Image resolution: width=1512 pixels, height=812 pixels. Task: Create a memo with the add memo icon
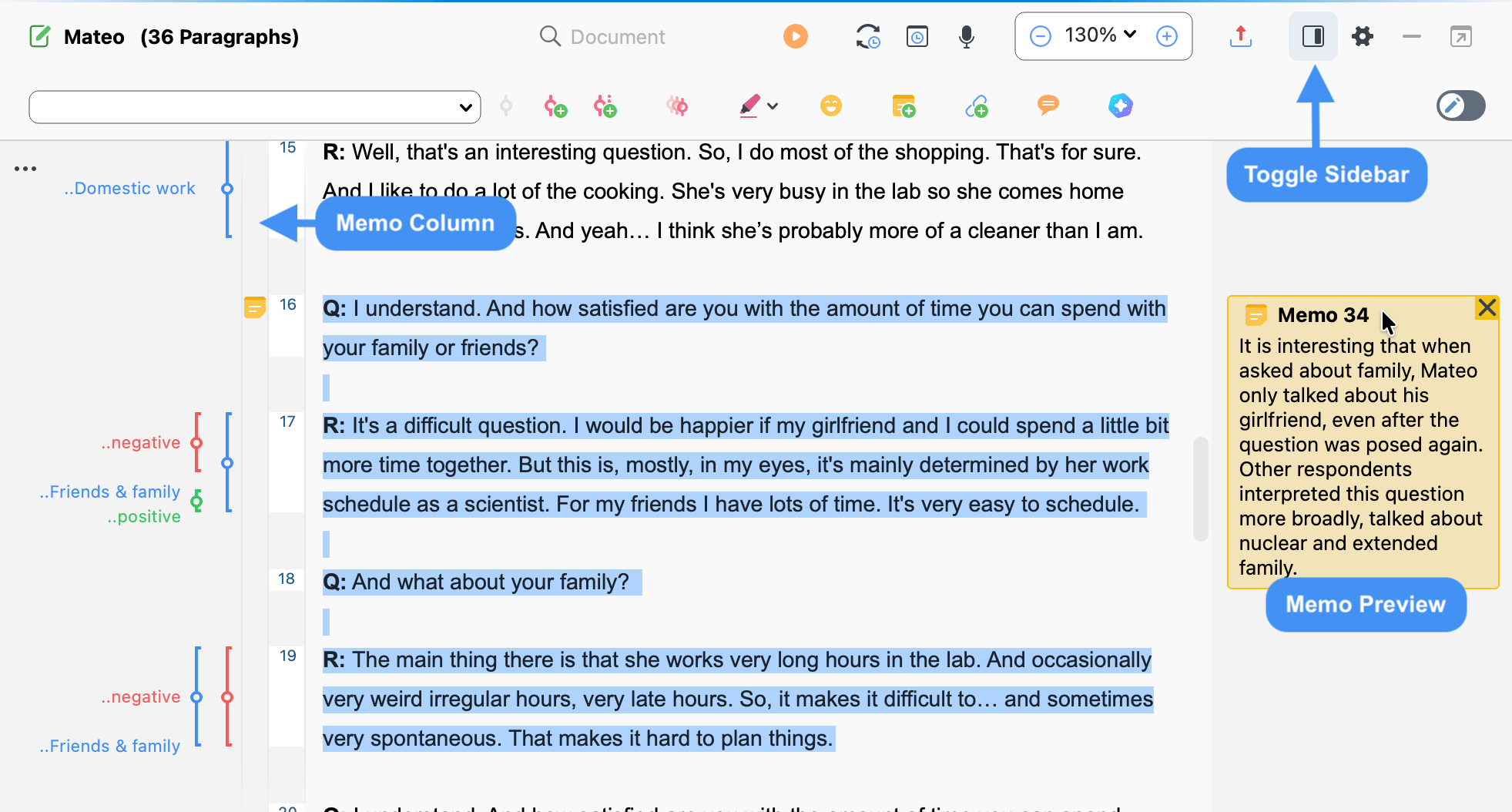tap(903, 106)
